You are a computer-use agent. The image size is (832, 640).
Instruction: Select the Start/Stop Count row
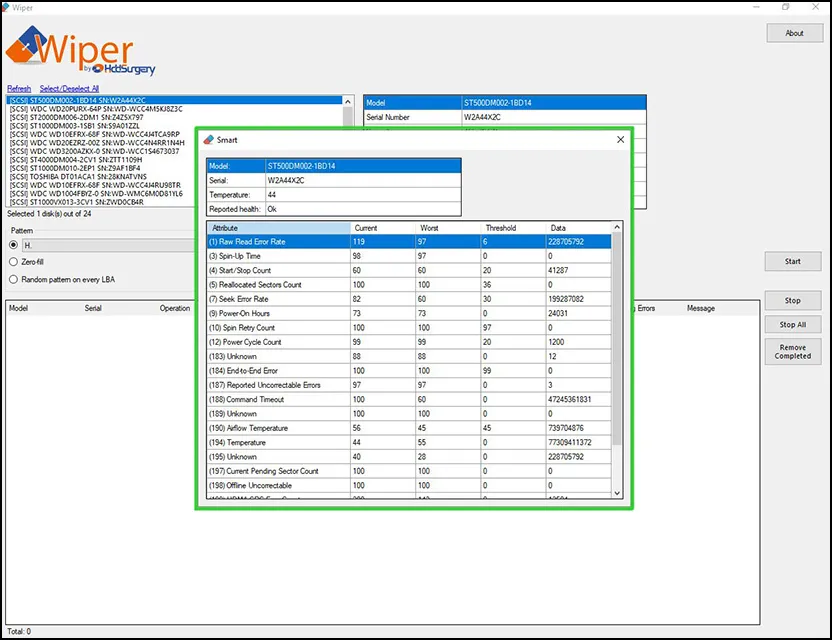coord(409,270)
